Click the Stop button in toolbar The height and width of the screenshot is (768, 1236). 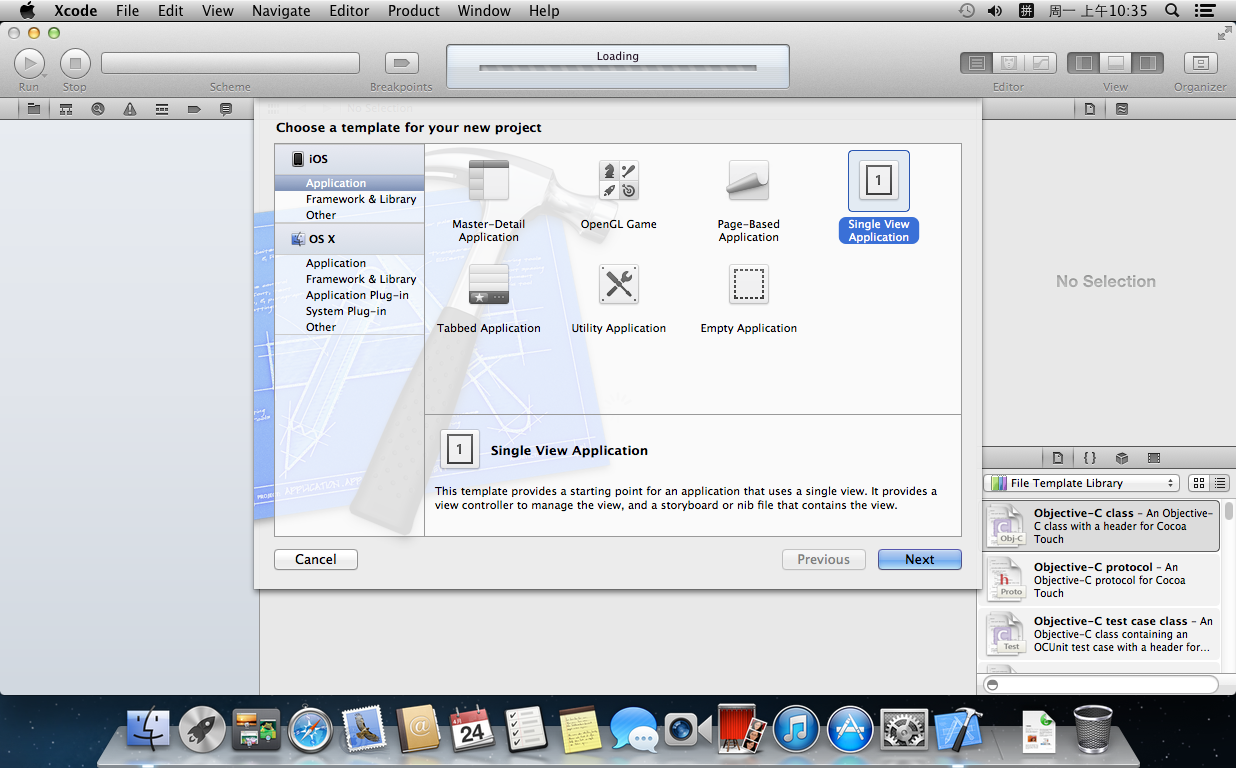[75, 63]
